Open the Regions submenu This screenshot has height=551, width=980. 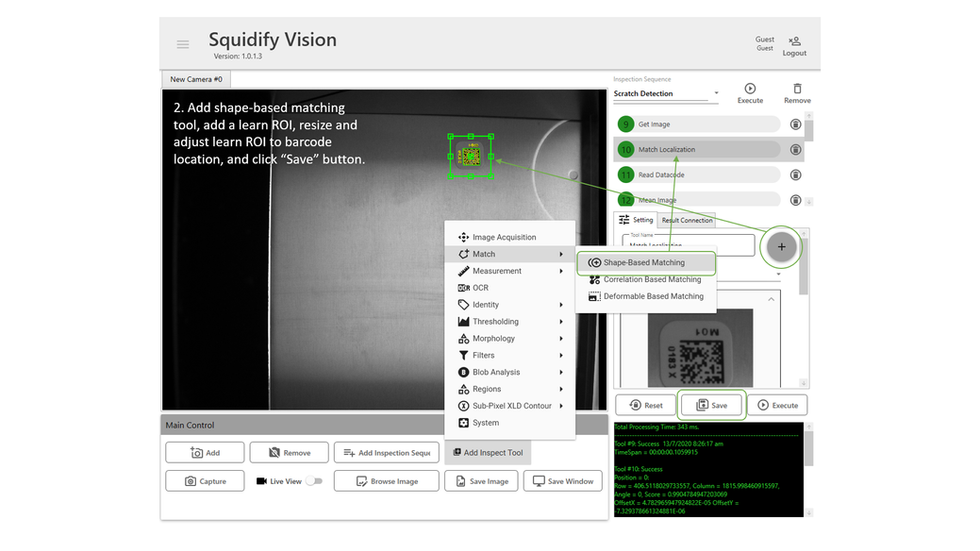pyautogui.click(x=509, y=389)
